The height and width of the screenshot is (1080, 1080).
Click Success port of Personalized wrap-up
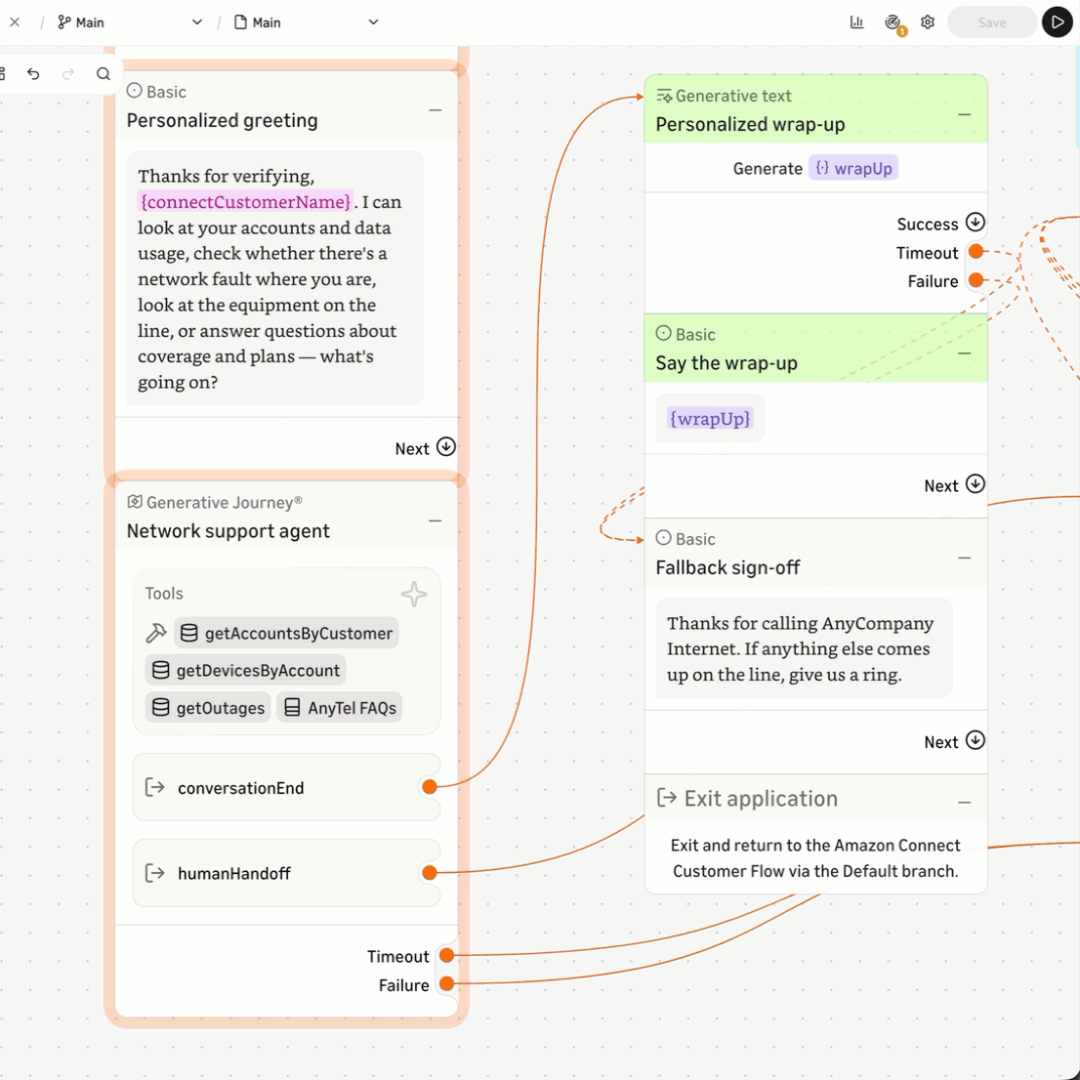point(975,222)
